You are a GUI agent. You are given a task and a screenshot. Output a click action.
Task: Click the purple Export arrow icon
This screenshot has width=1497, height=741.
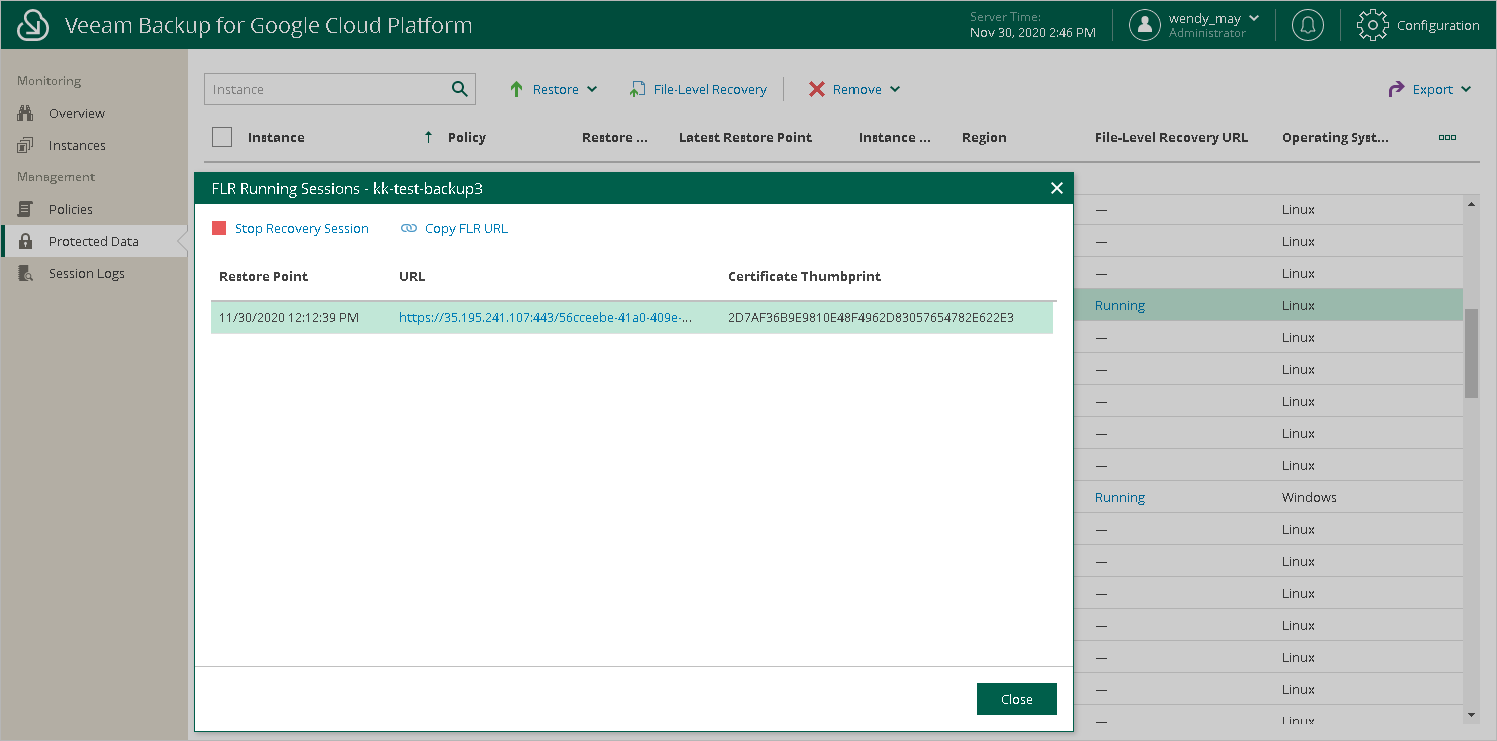[1396, 89]
